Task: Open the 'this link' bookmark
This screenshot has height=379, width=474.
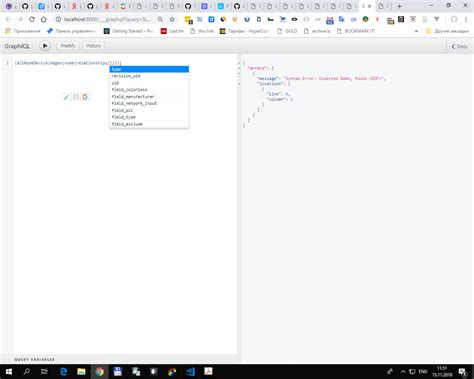Action: (x=202, y=31)
